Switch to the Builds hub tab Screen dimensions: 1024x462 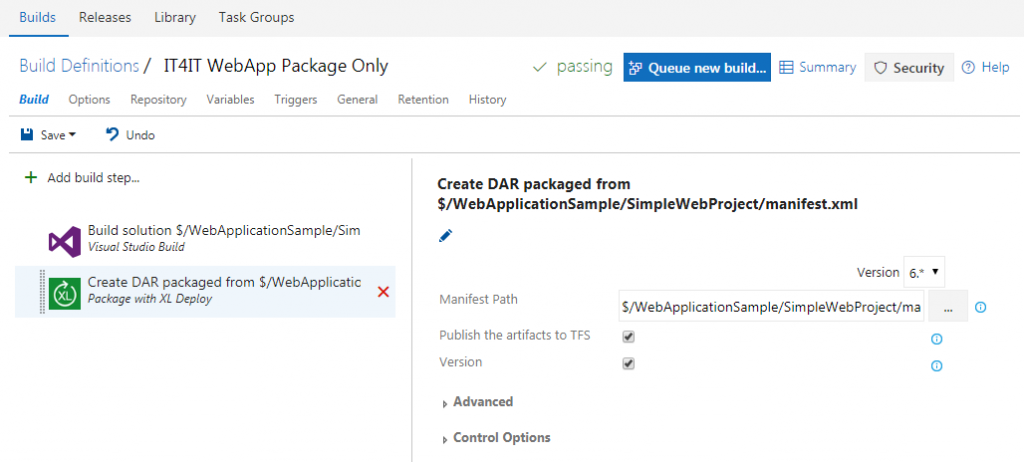pyautogui.click(x=37, y=18)
